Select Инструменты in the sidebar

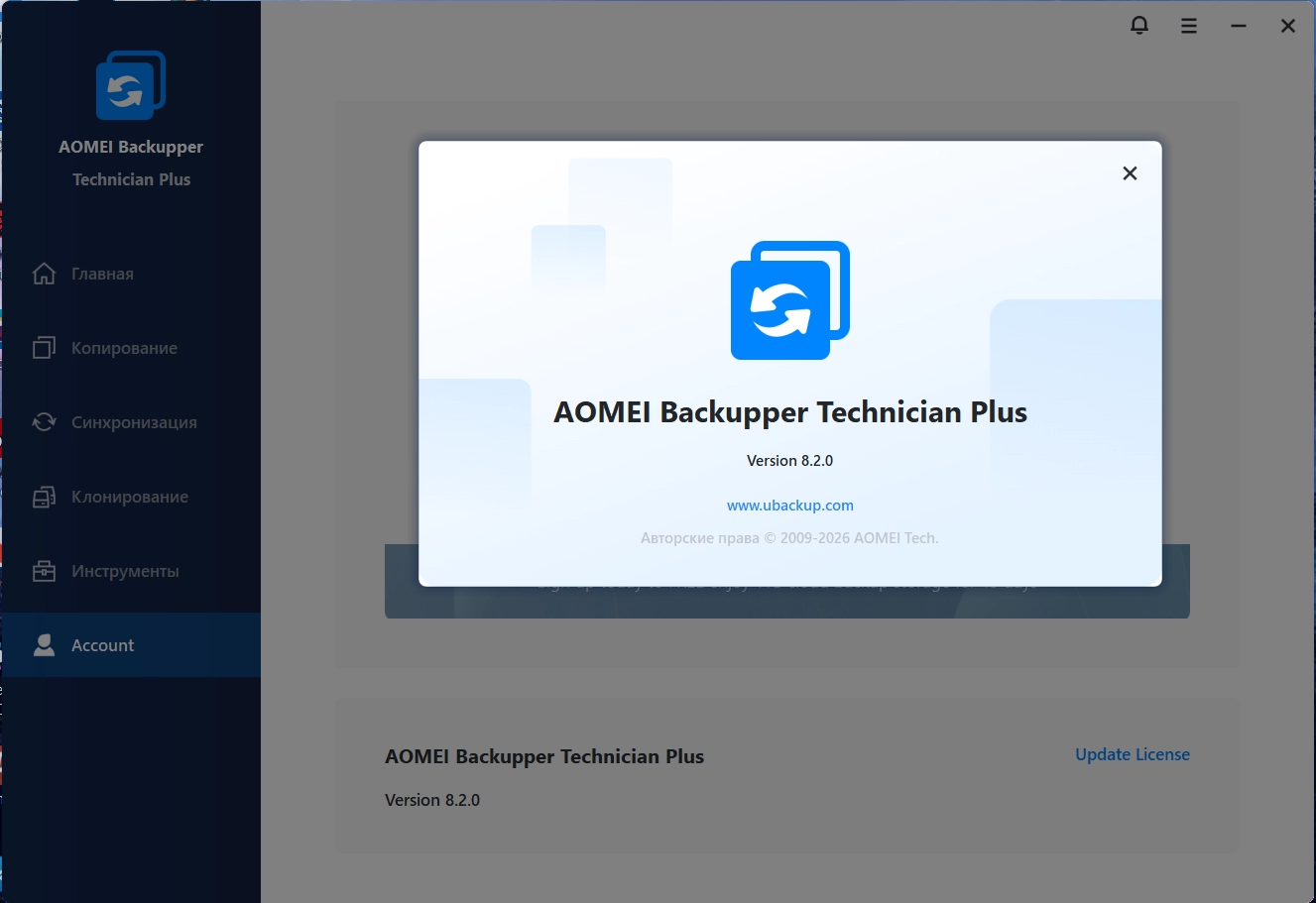tap(131, 571)
